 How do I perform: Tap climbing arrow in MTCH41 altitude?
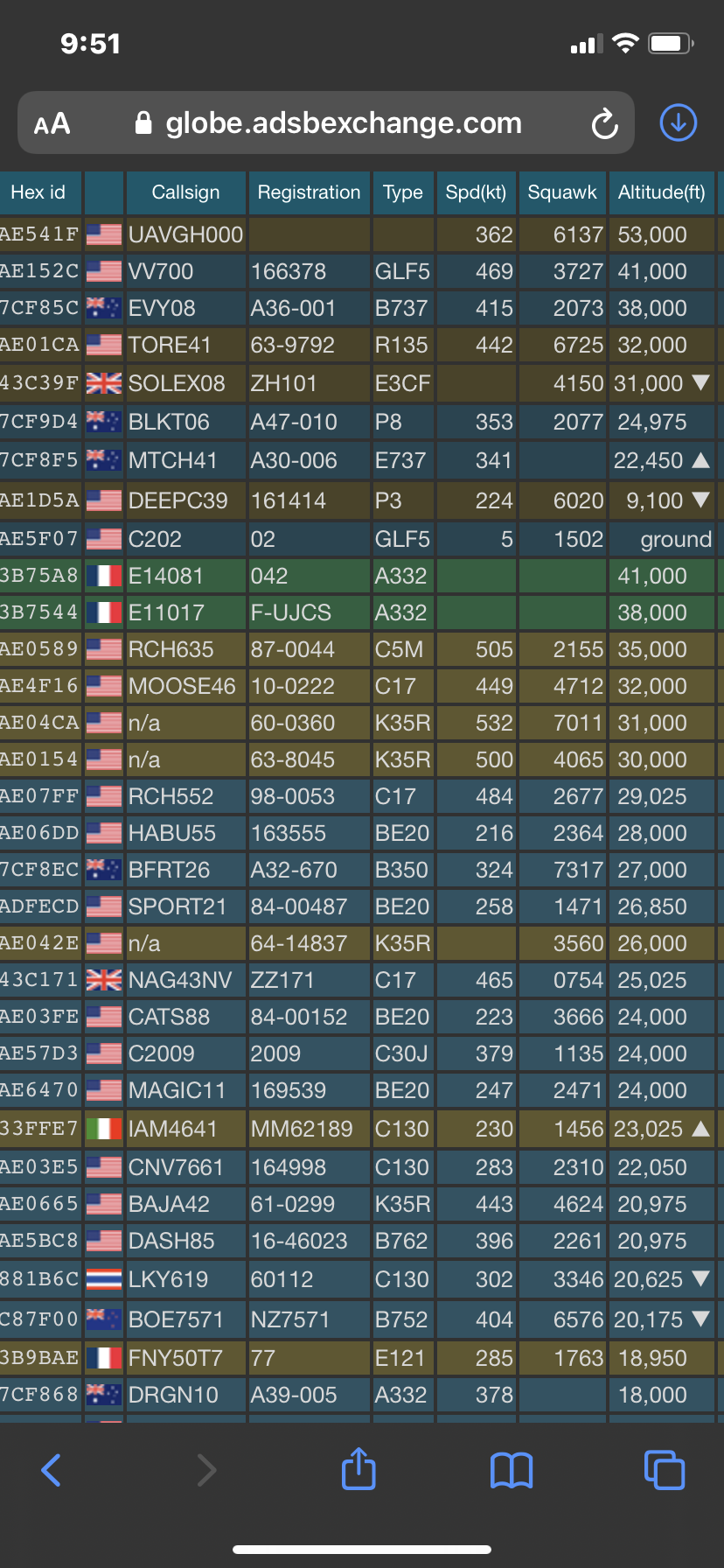pyautogui.click(x=700, y=460)
